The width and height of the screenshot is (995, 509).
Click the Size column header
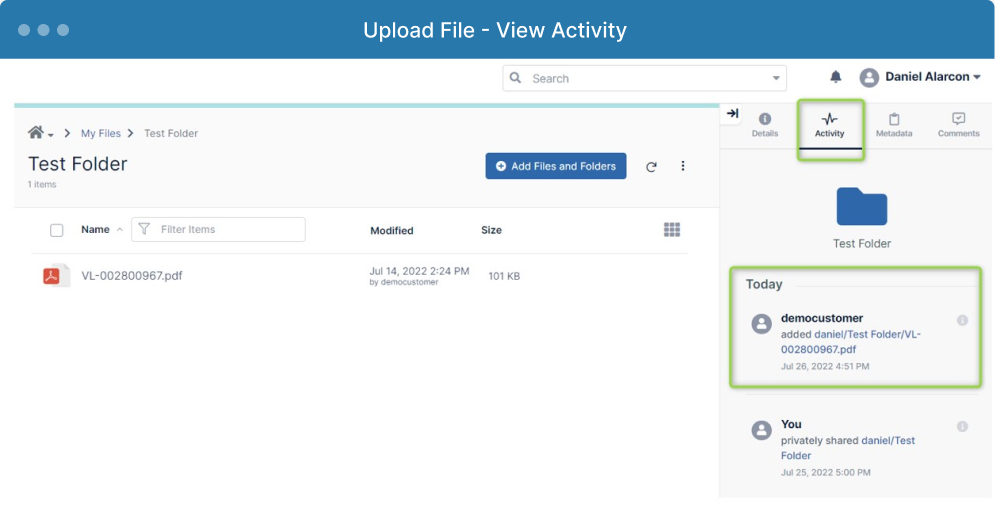pos(491,230)
